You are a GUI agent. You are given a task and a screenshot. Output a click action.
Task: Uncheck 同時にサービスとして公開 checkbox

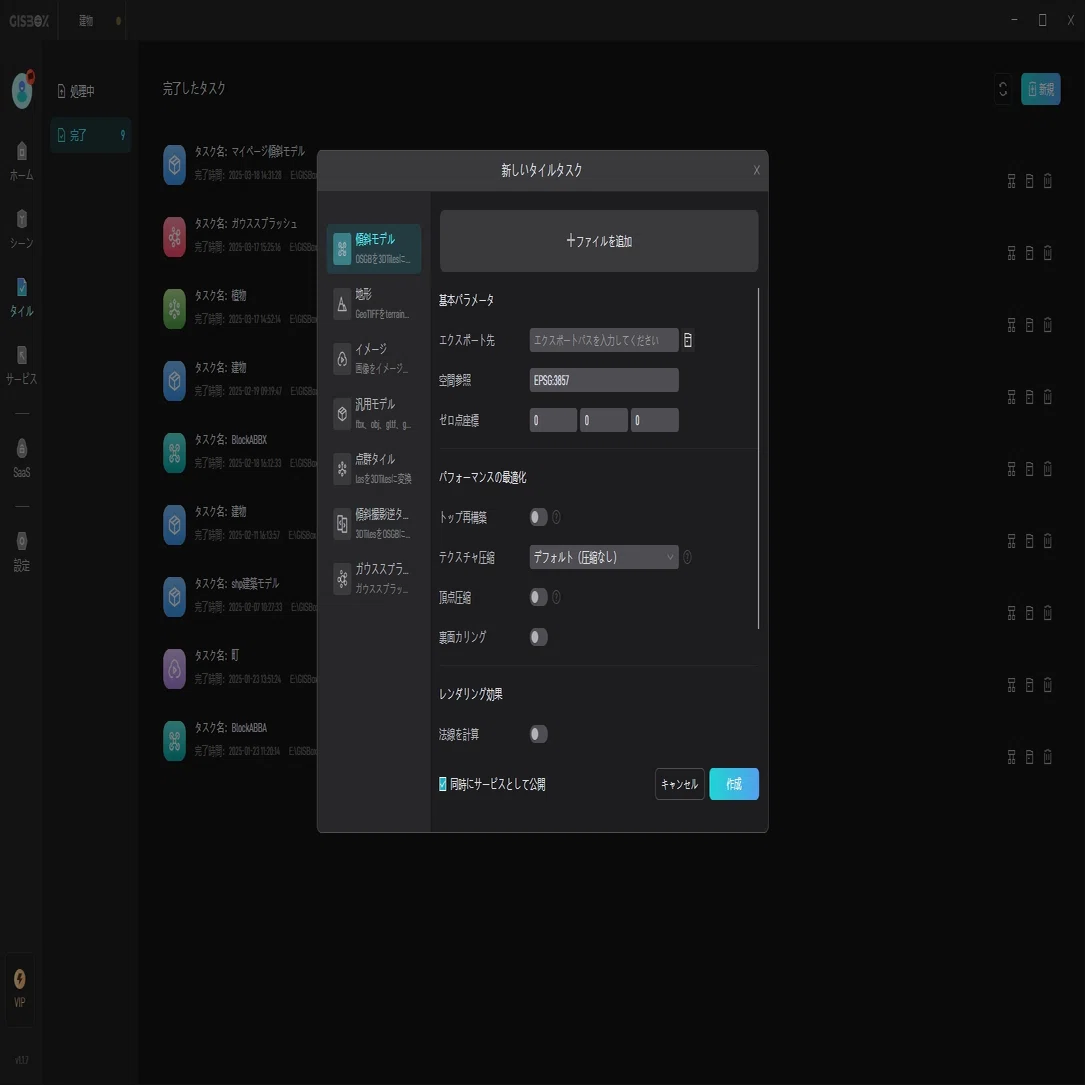point(443,784)
